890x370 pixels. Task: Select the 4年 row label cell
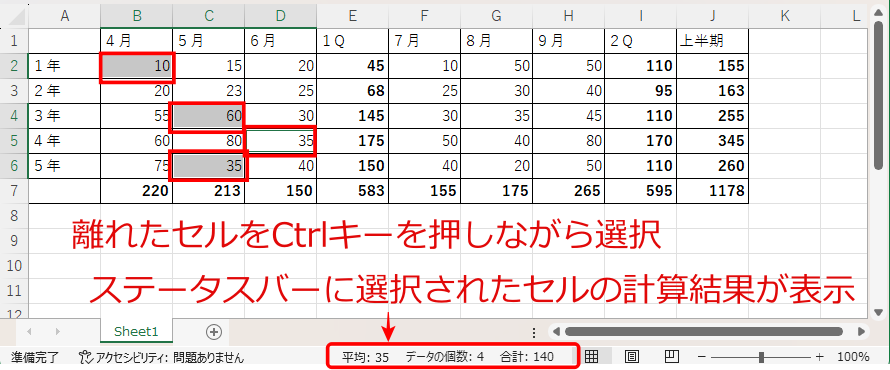64,141
